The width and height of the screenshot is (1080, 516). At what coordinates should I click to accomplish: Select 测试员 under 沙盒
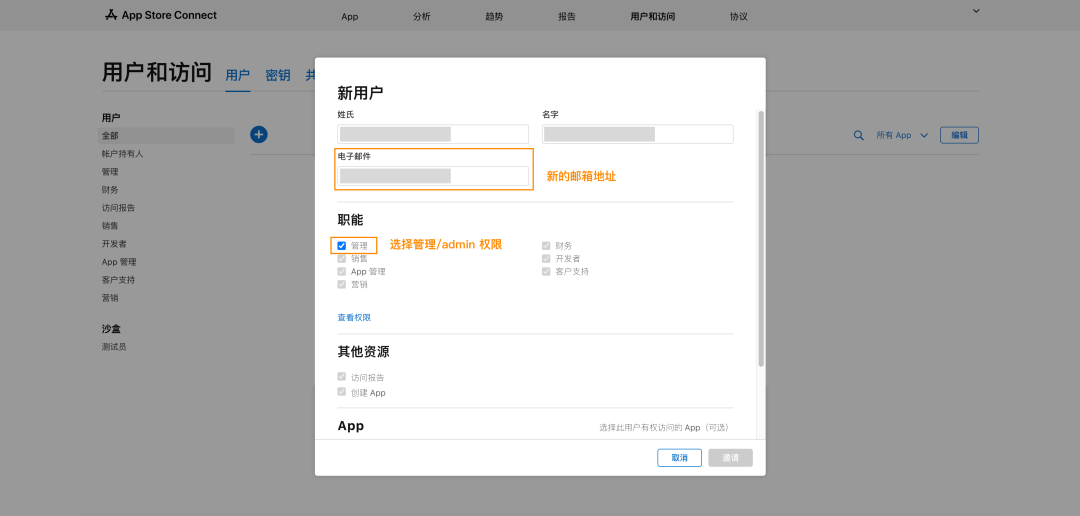(114, 347)
